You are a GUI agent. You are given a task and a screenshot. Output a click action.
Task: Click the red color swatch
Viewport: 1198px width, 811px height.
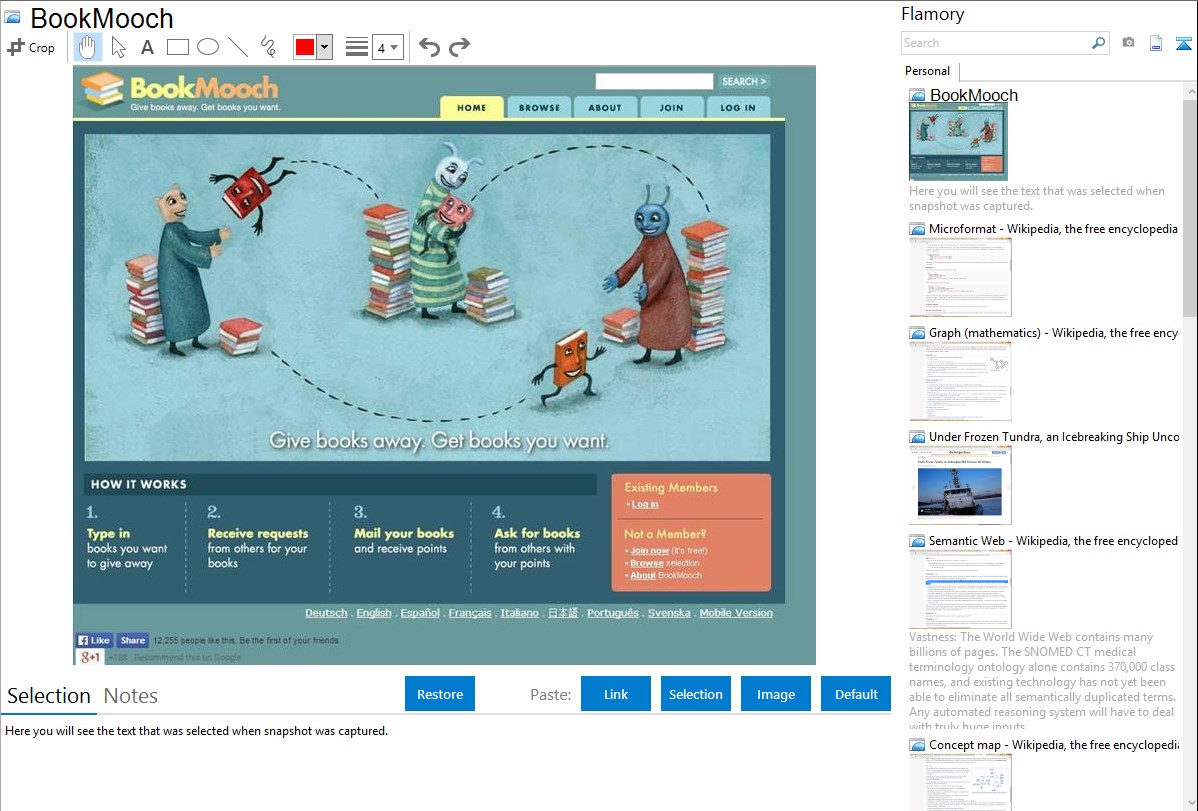pyautogui.click(x=305, y=47)
